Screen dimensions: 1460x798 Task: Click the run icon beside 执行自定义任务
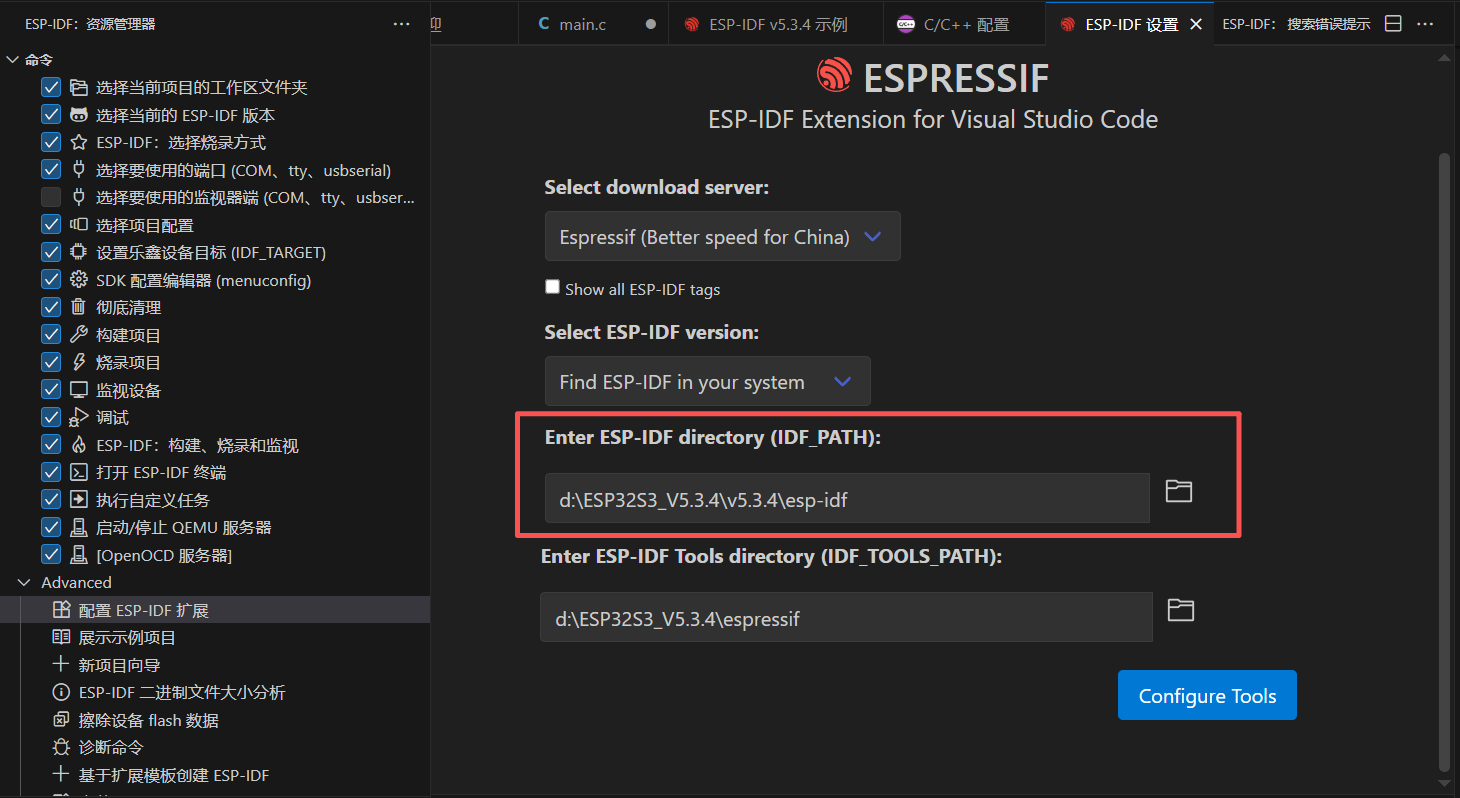(x=78, y=500)
